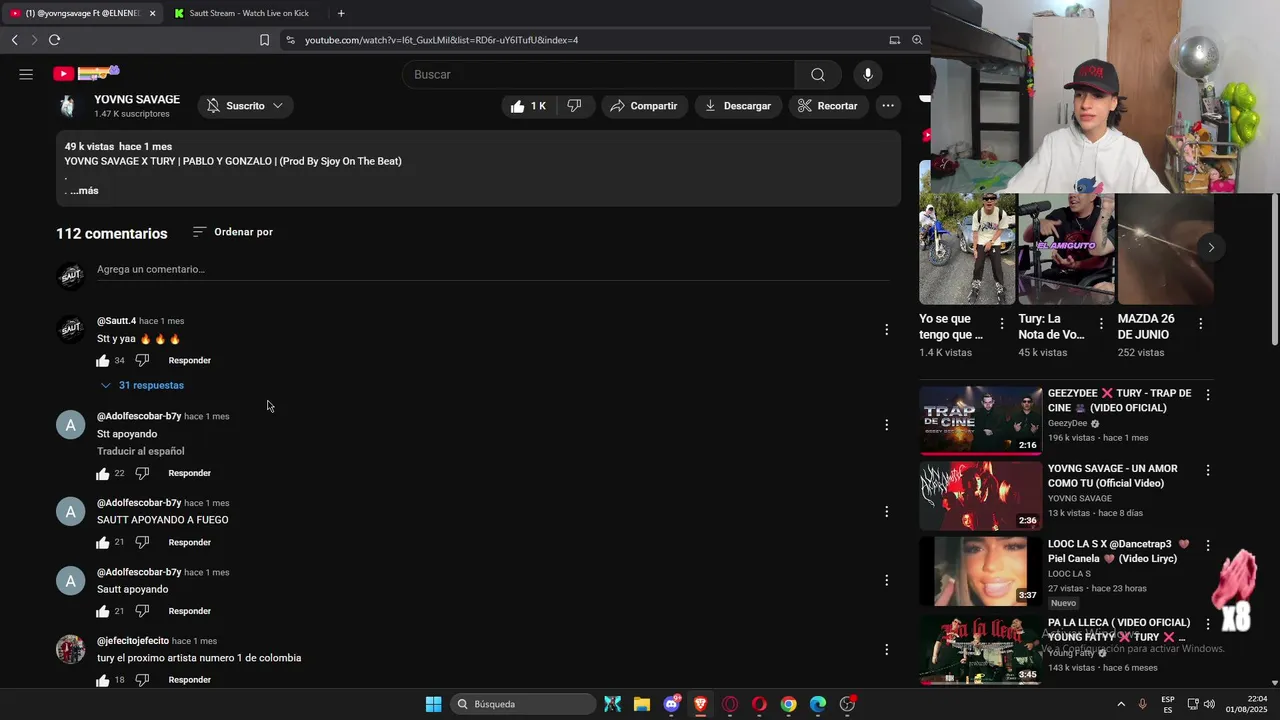Image resolution: width=1280 pixels, height=720 pixels.
Task: Open options for 'MAZDA 26 DE JUNIO' short
Action: 1200,324
